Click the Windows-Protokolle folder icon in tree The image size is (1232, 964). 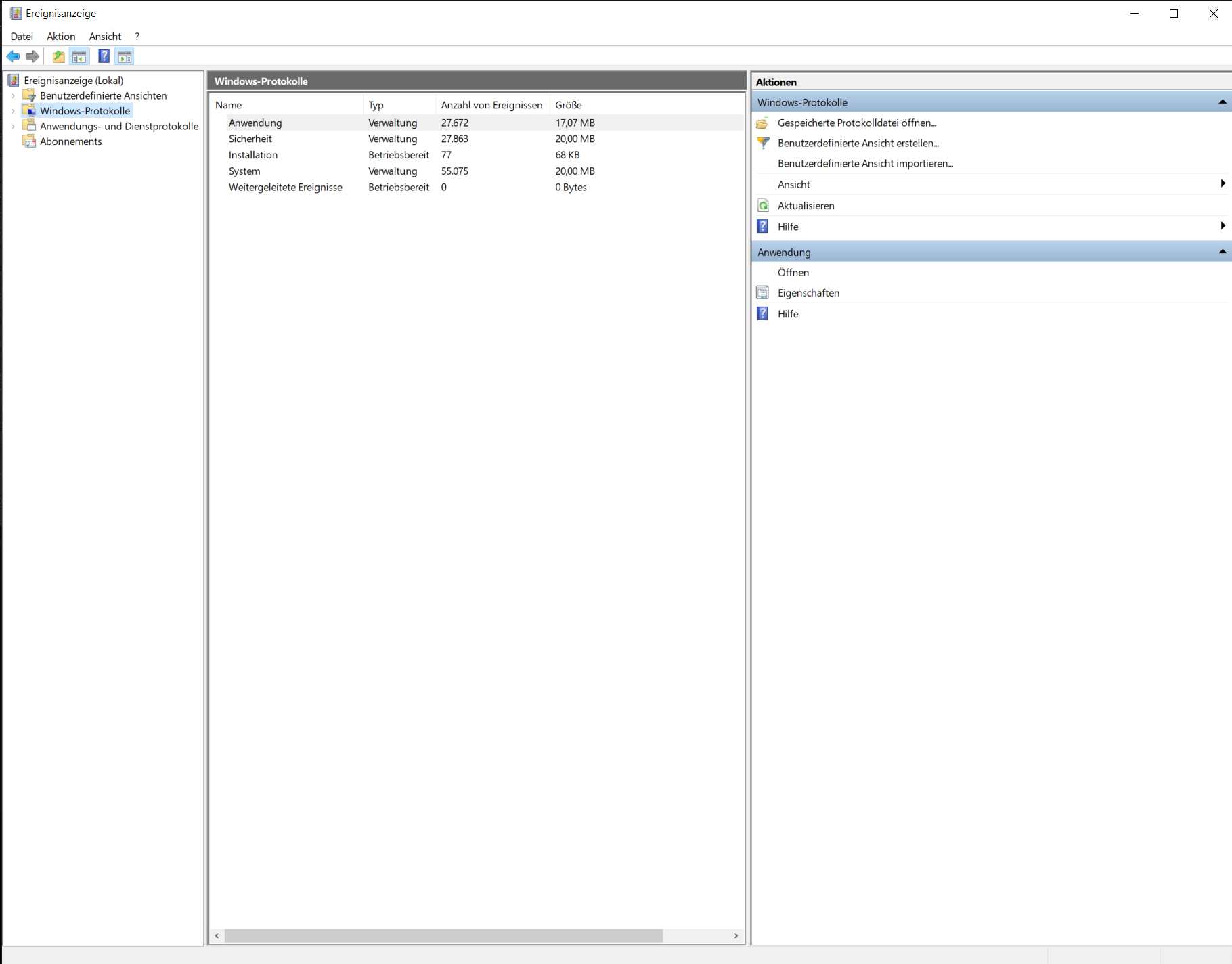29,110
